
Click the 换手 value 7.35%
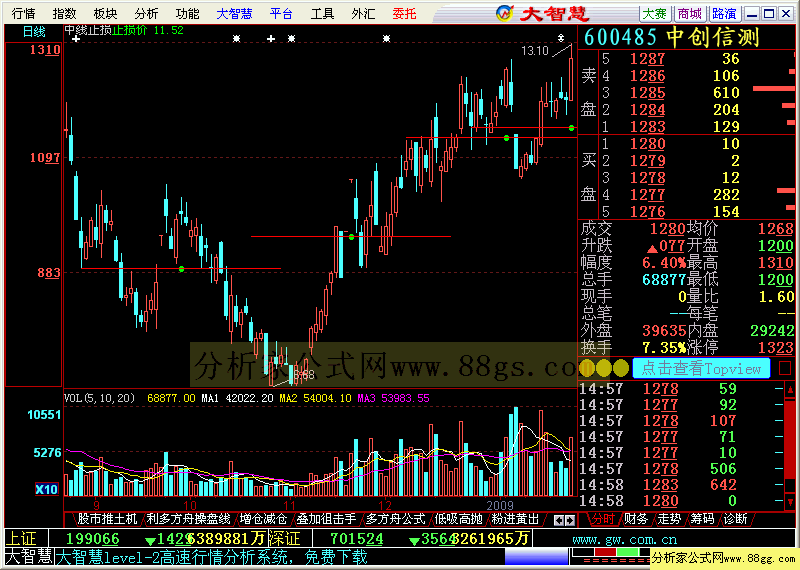coord(663,348)
